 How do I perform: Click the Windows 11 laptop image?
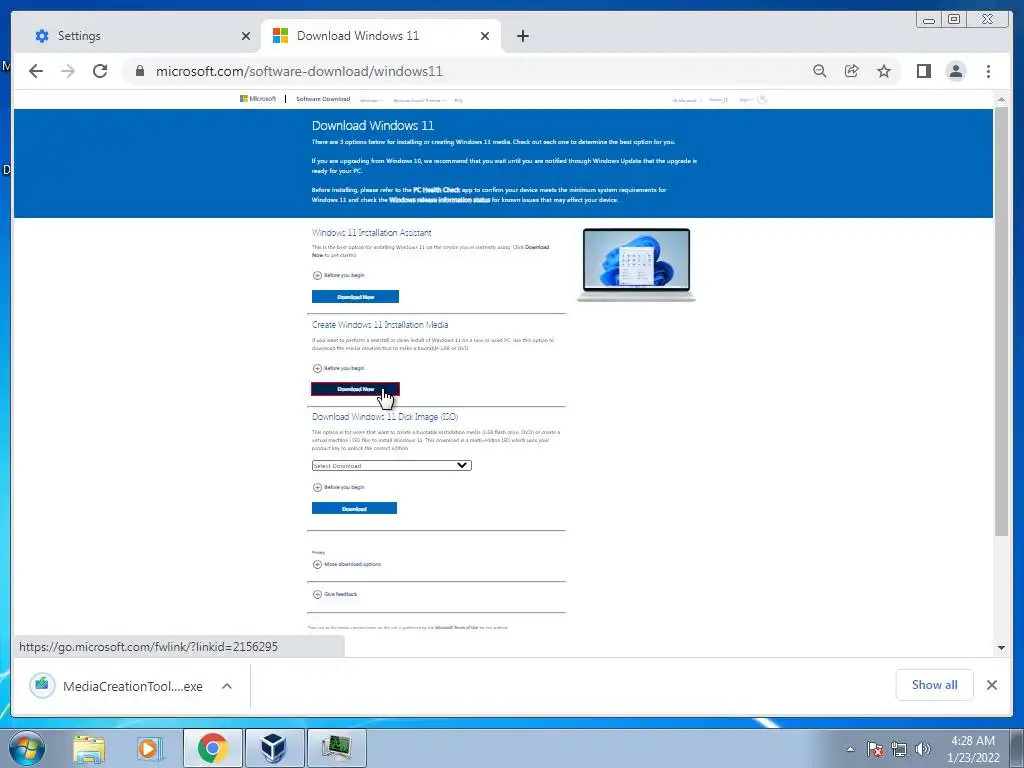click(636, 264)
